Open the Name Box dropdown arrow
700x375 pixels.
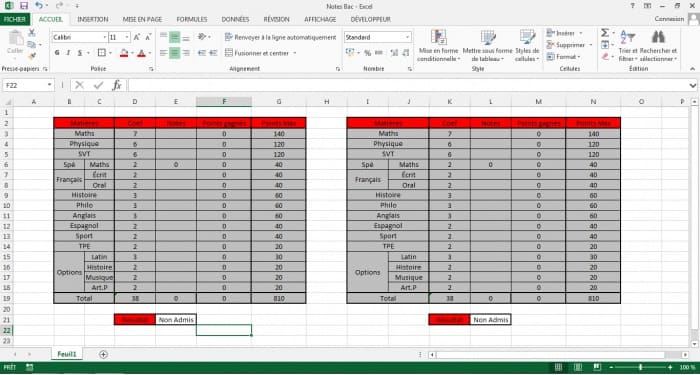click(x=49, y=85)
